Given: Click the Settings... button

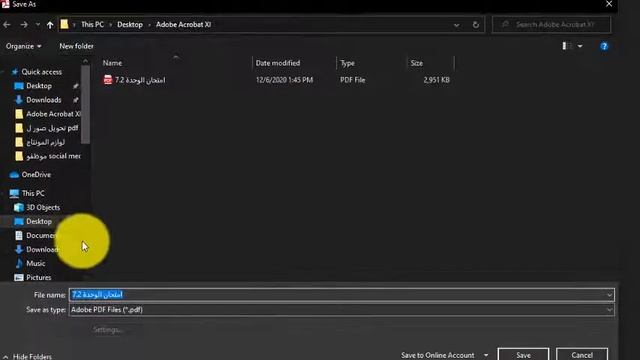Looking at the screenshot, I should (x=108, y=329).
